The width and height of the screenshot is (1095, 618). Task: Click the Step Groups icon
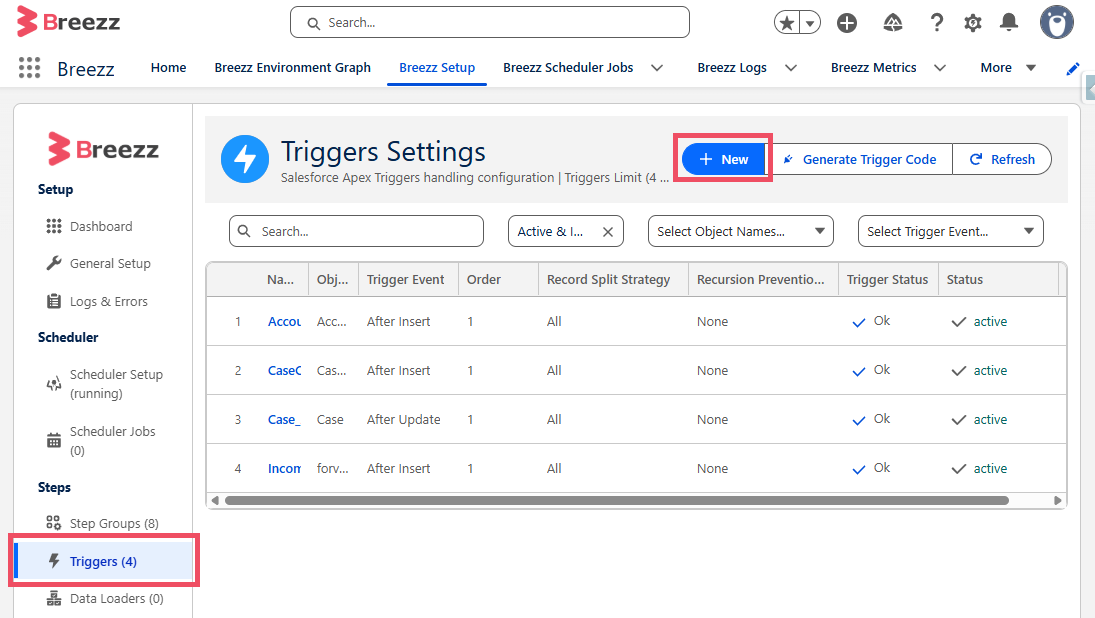[54, 522]
